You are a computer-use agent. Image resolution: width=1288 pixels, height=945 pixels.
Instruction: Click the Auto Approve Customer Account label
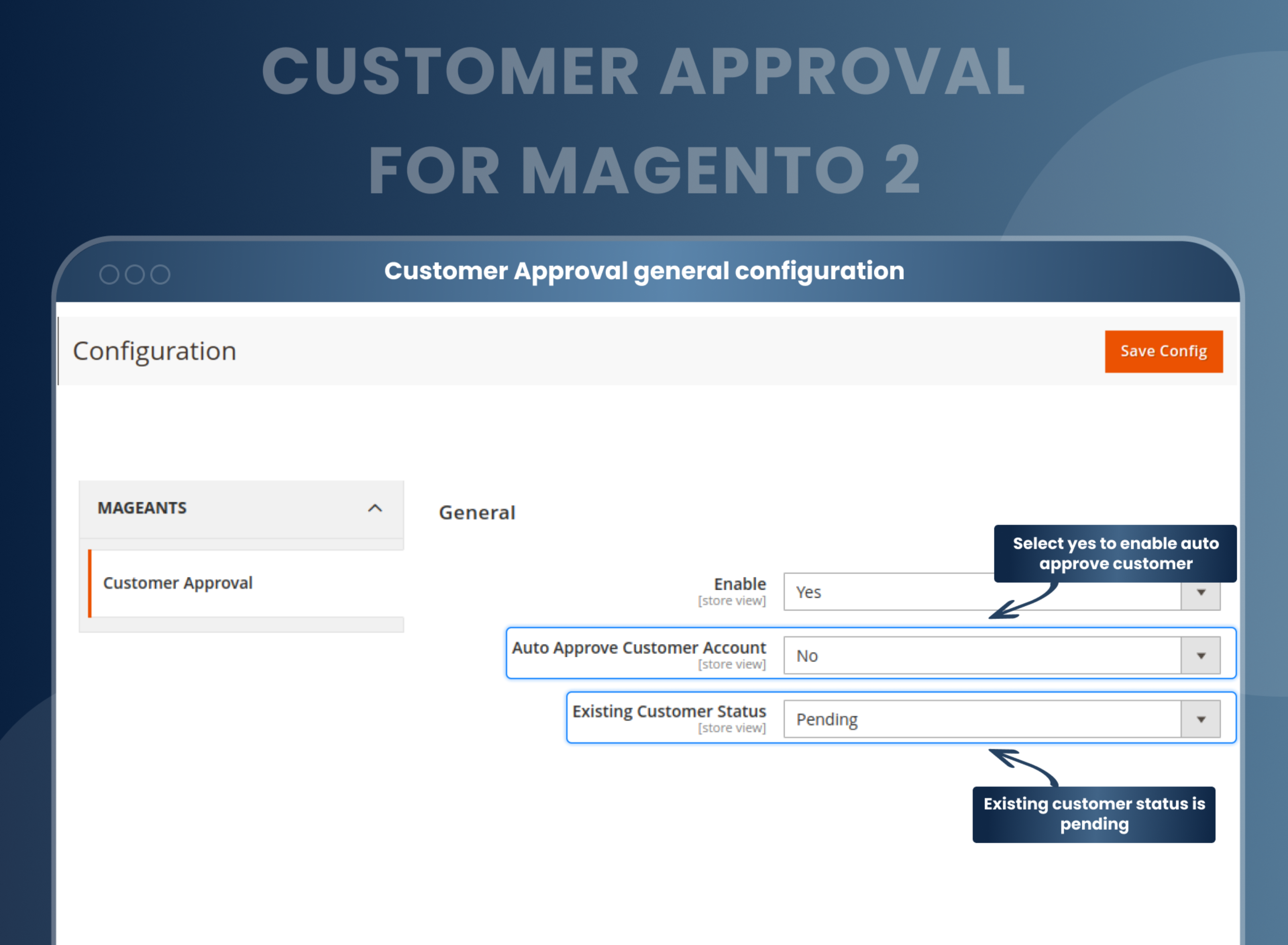click(x=639, y=648)
